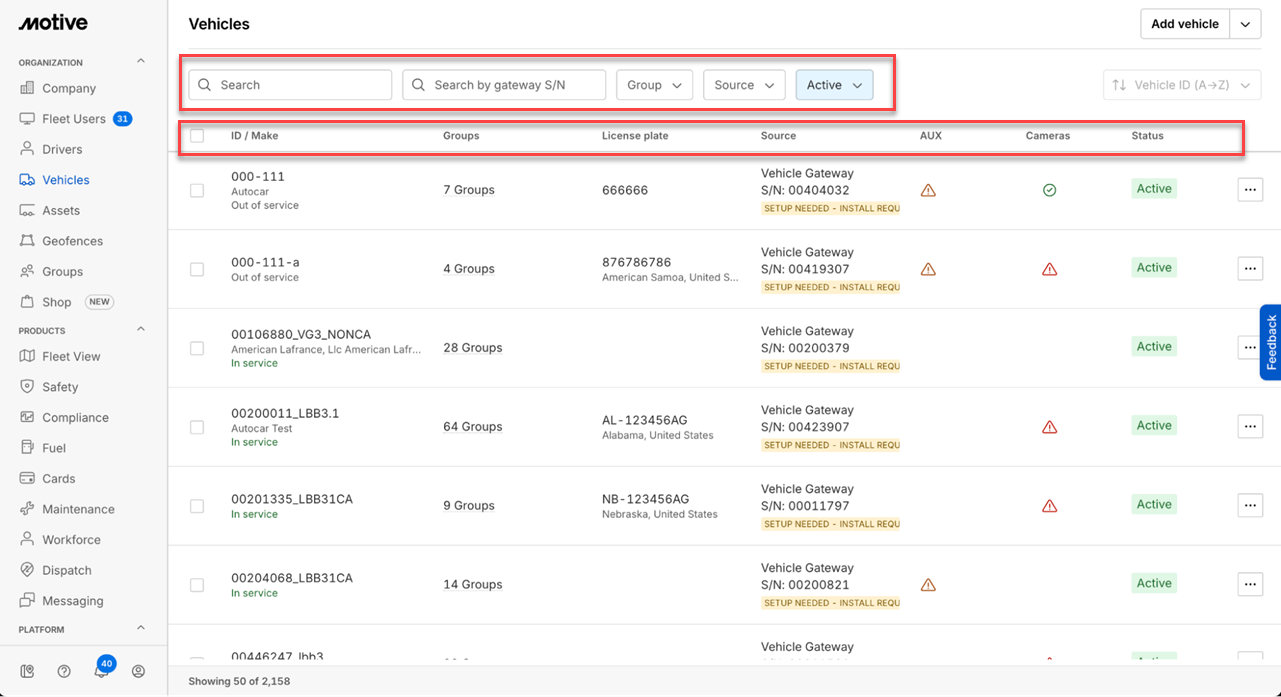Open Fleet View via its map icon

pyautogui.click(x=27, y=356)
